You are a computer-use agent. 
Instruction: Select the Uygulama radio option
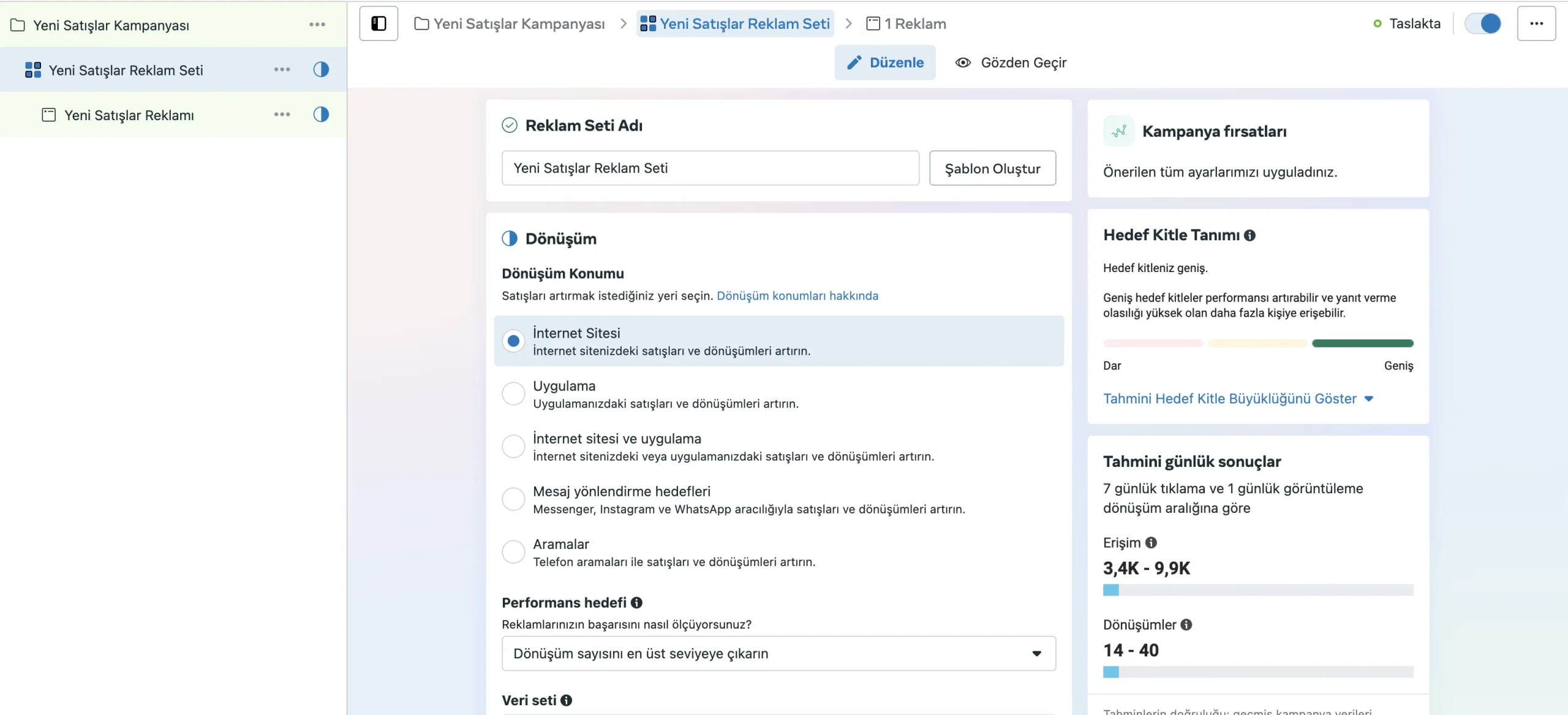pyautogui.click(x=513, y=394)
